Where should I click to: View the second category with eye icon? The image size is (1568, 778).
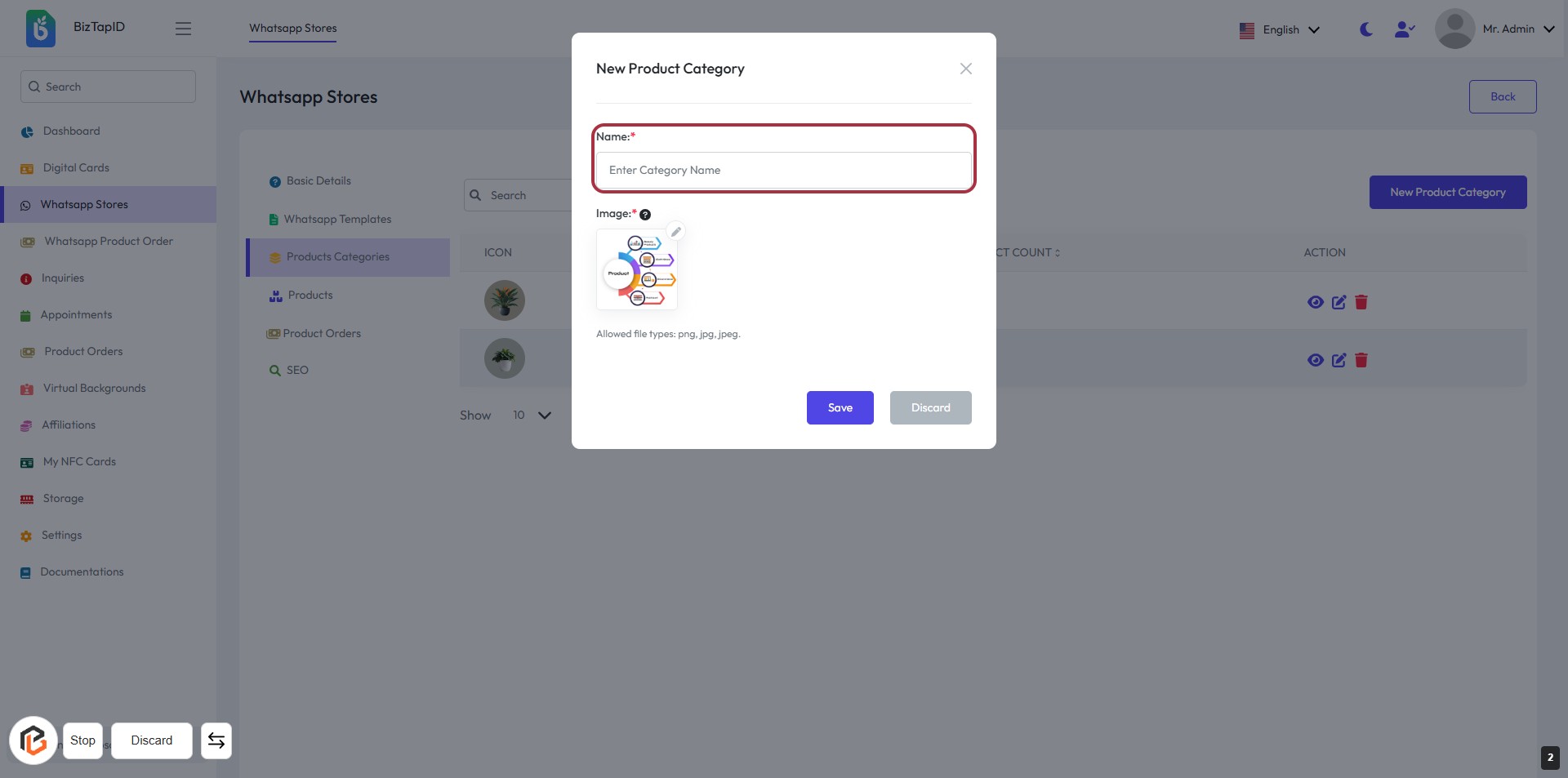(x=1315, y=360)
